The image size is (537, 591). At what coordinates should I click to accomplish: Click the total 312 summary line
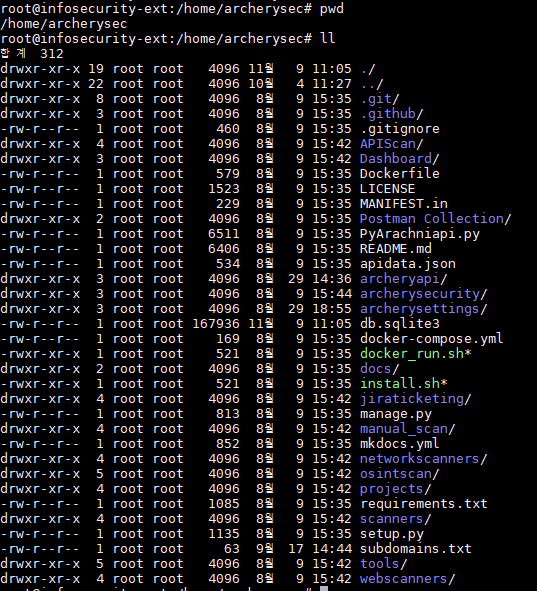pyautogui.click(x=32, y=54)
